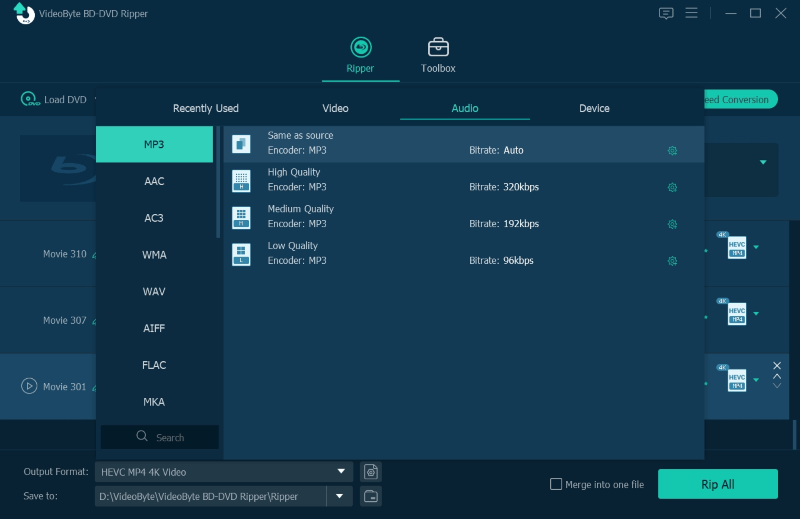Switch to the Device tab
Image resolution: width=800 pixels, height=519 pixels.
594,108
